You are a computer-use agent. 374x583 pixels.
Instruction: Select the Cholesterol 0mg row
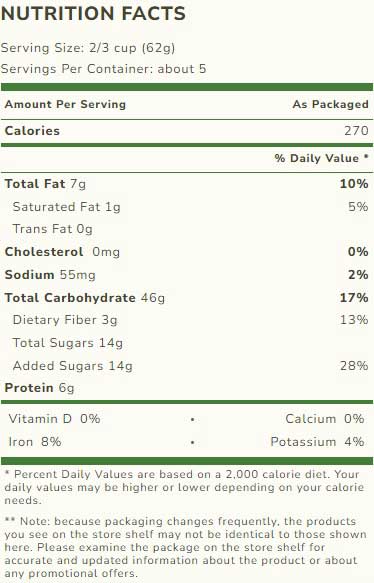[x=187, y=252]
